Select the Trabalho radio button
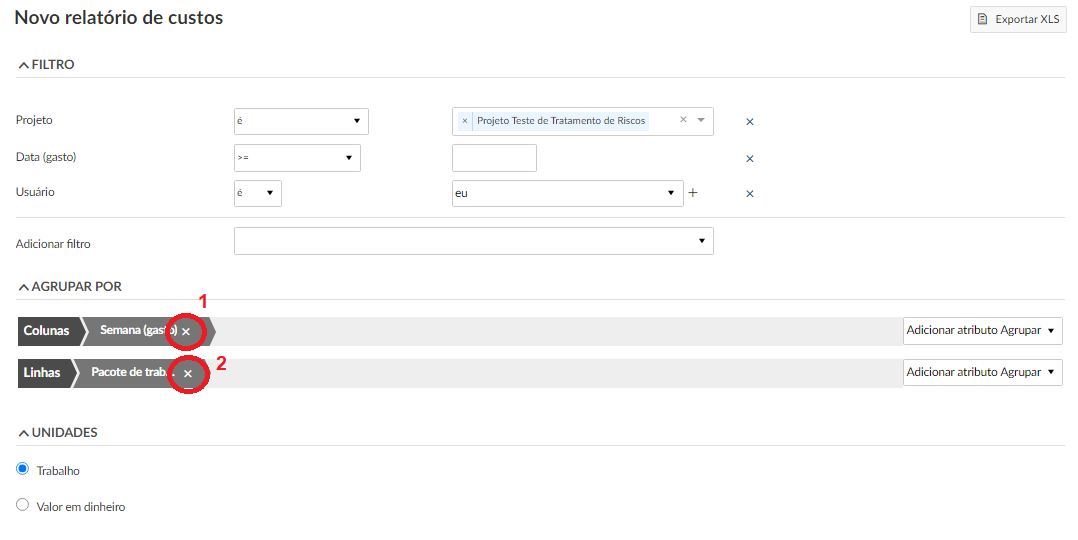 tap(23, 469)
